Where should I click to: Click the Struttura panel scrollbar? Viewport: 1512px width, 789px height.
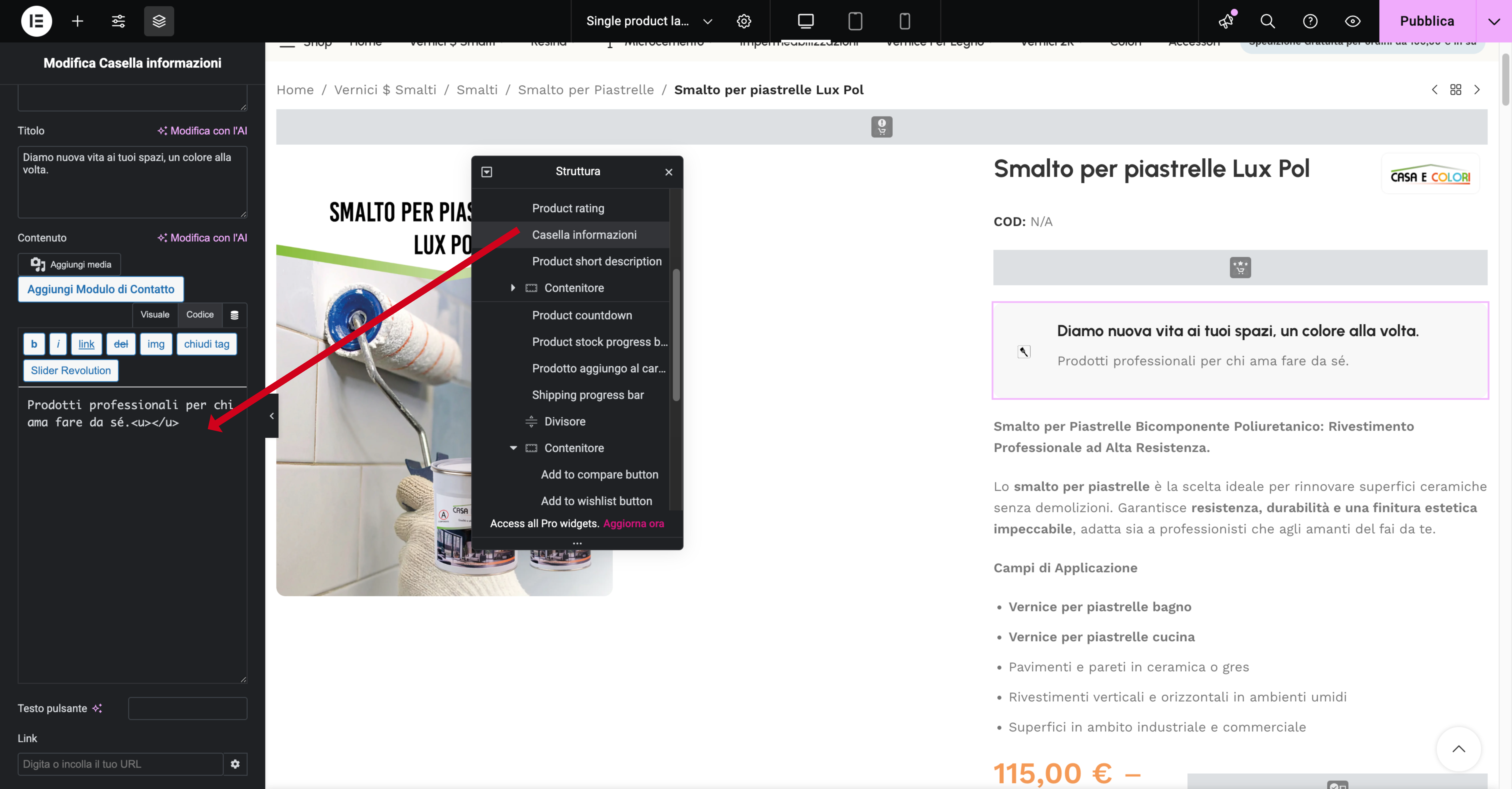pyautogui.click(x=676, y=335)
